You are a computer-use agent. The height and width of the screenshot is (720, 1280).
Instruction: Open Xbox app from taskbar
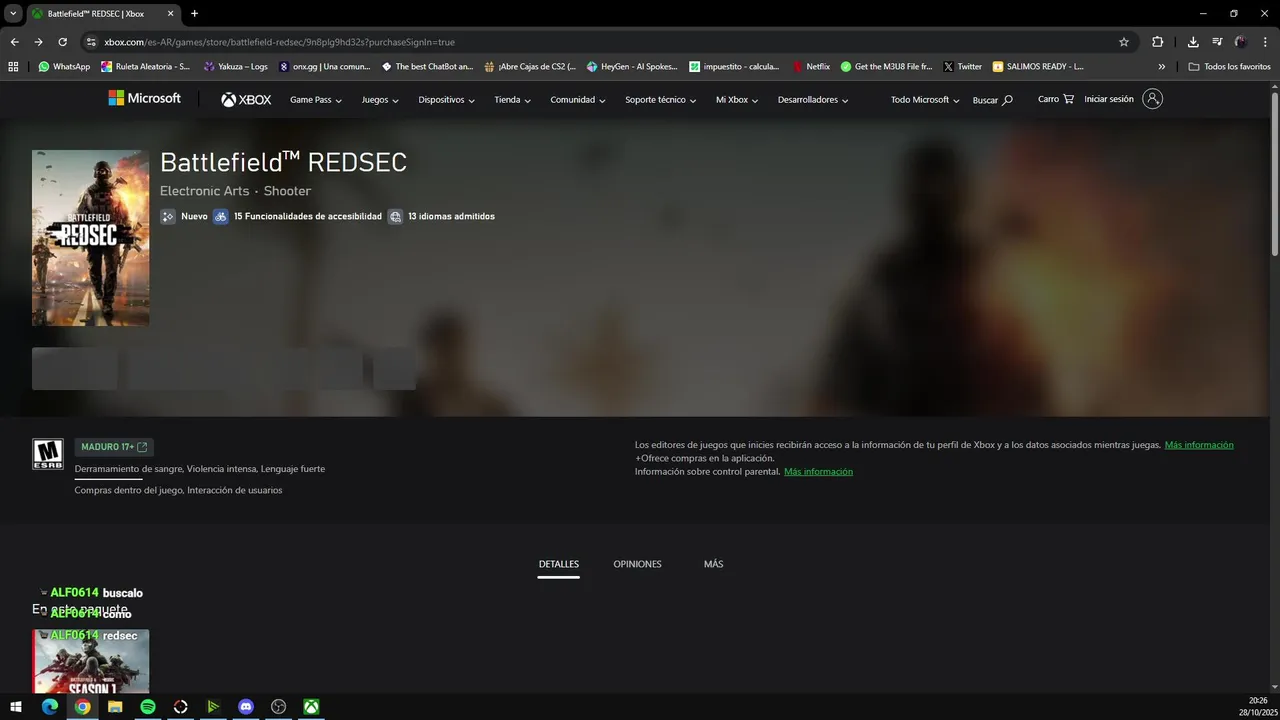[x=312, y=707]
